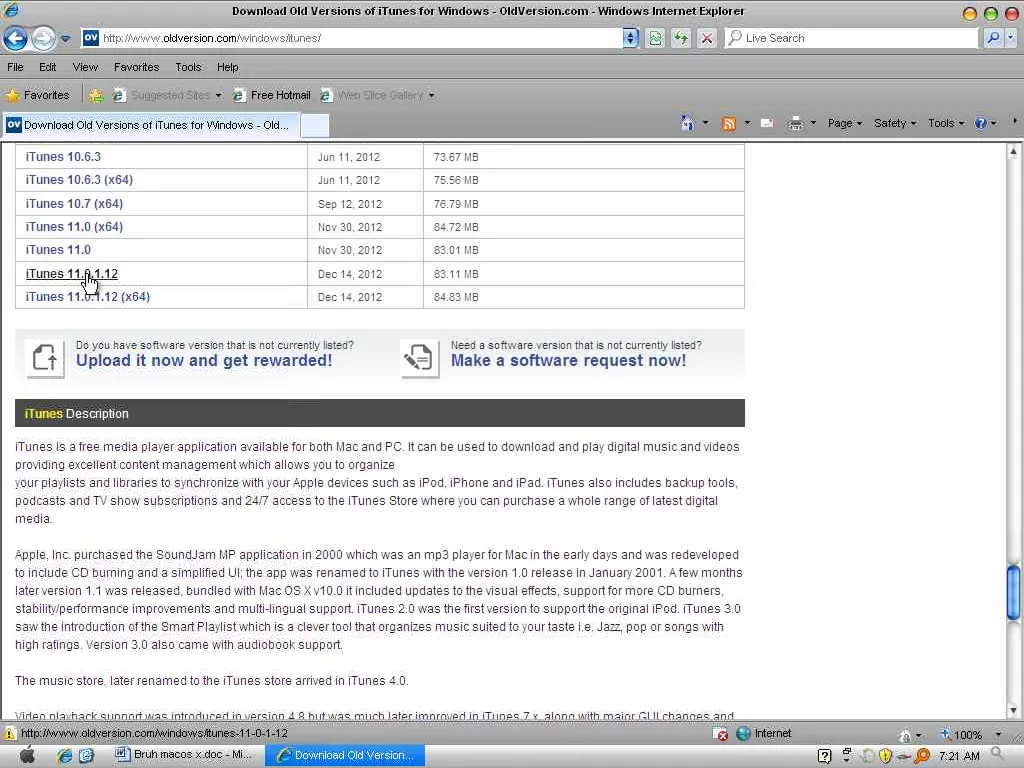Click the Spotlight magnifier at taskbar end

[997, 754]
